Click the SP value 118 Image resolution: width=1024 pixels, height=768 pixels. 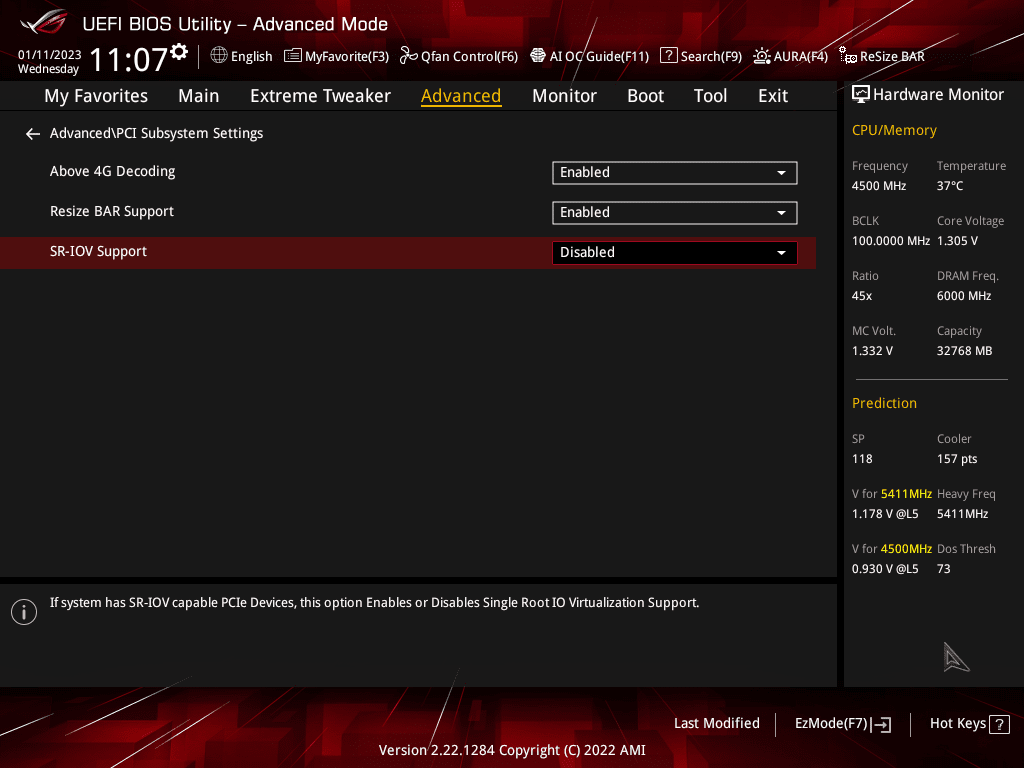[x=862, y=458]
